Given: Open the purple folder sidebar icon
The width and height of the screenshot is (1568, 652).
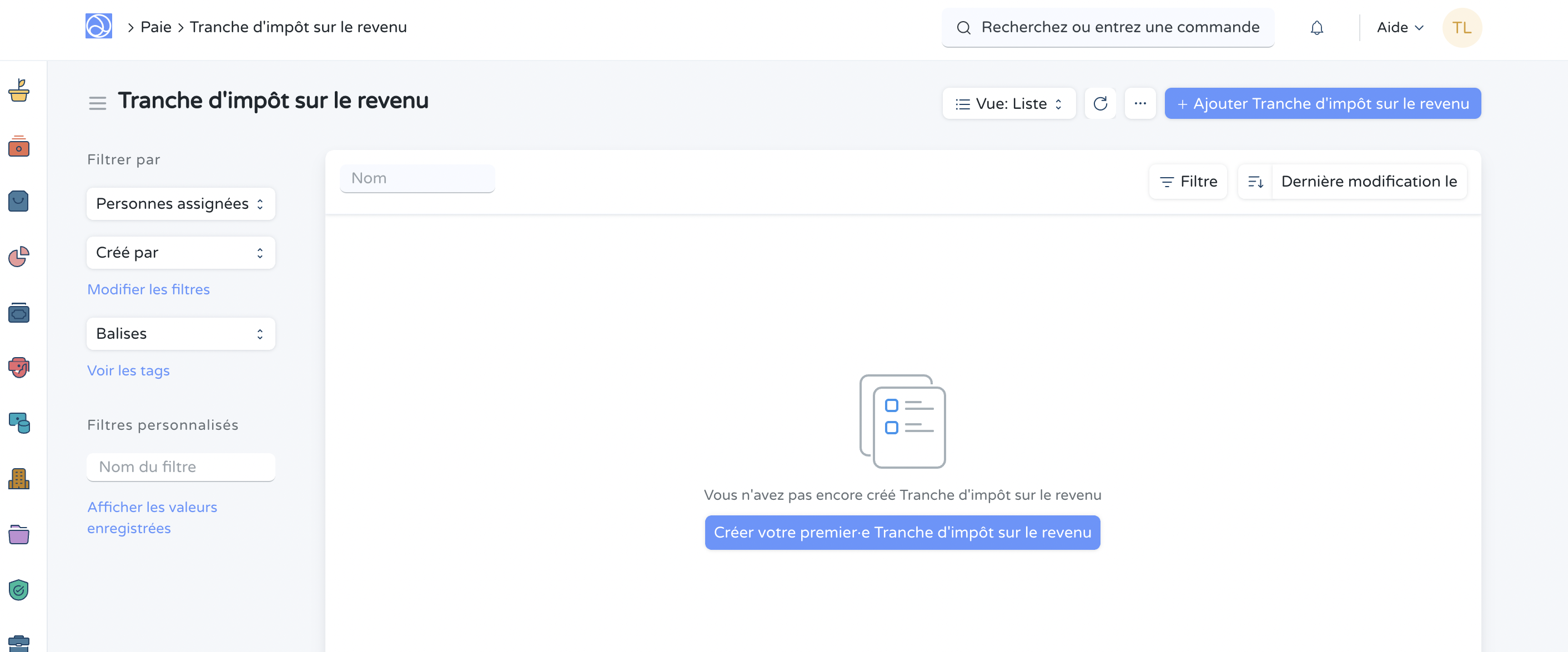Looking at the screenshot, I should click(19, 534).
